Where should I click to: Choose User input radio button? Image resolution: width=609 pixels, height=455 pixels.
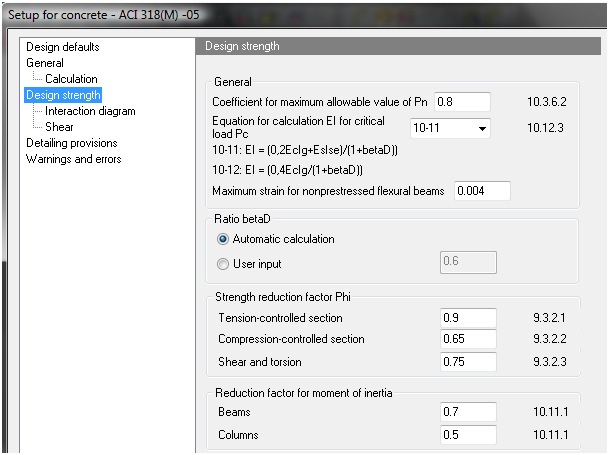point(224,264)
